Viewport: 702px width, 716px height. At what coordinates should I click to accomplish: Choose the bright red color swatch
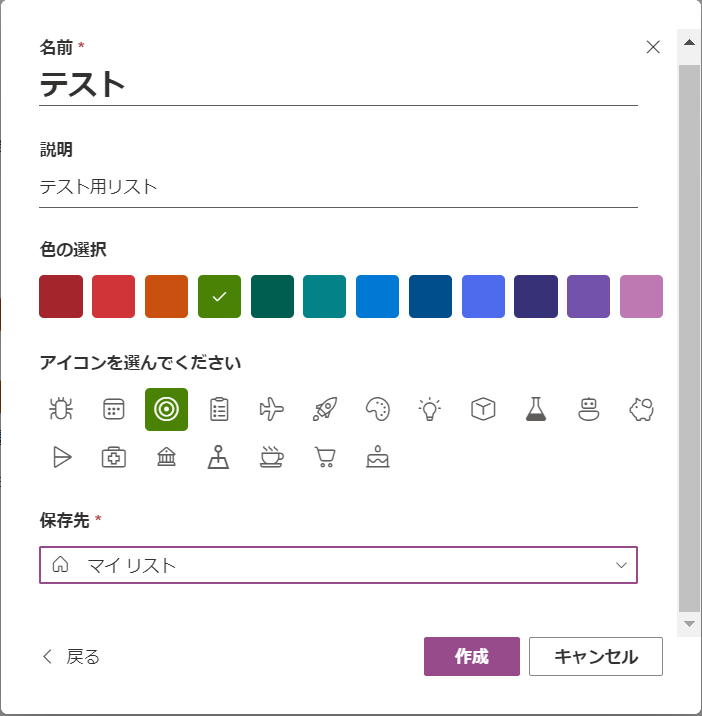tap(114, 296)
